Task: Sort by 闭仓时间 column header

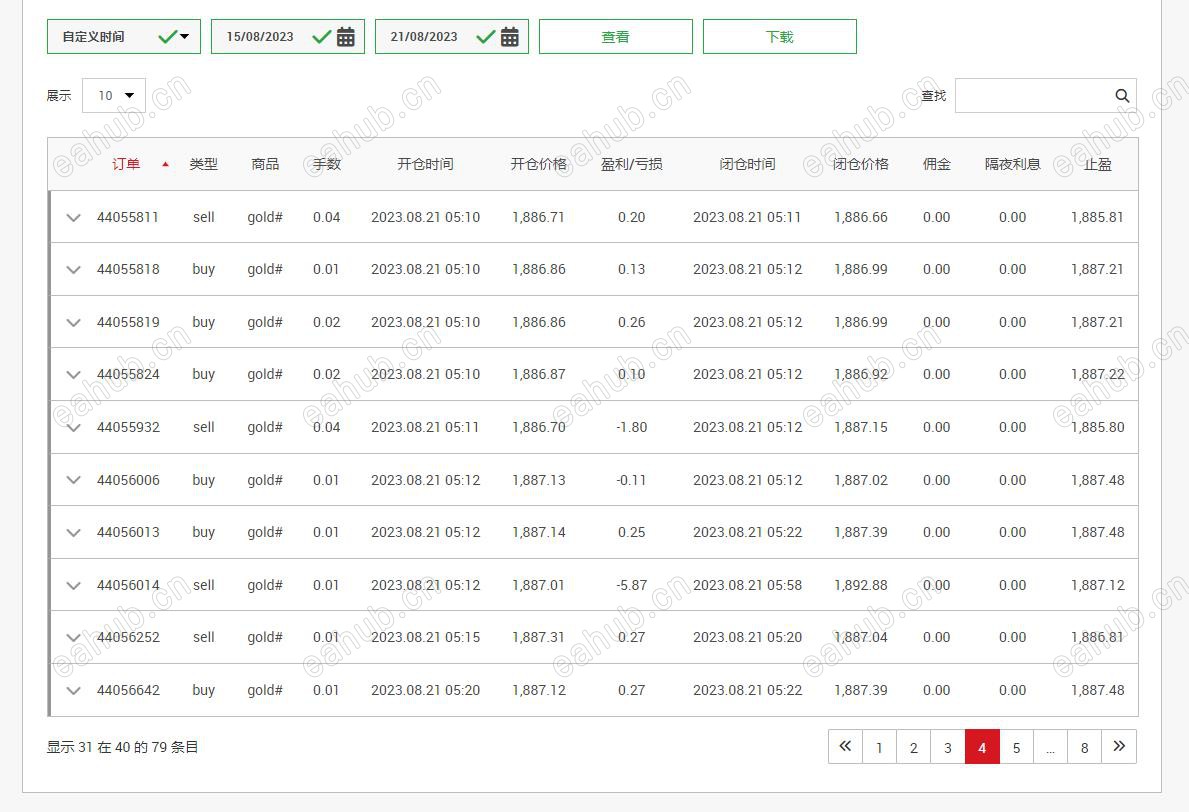Action: pos(748,164)
